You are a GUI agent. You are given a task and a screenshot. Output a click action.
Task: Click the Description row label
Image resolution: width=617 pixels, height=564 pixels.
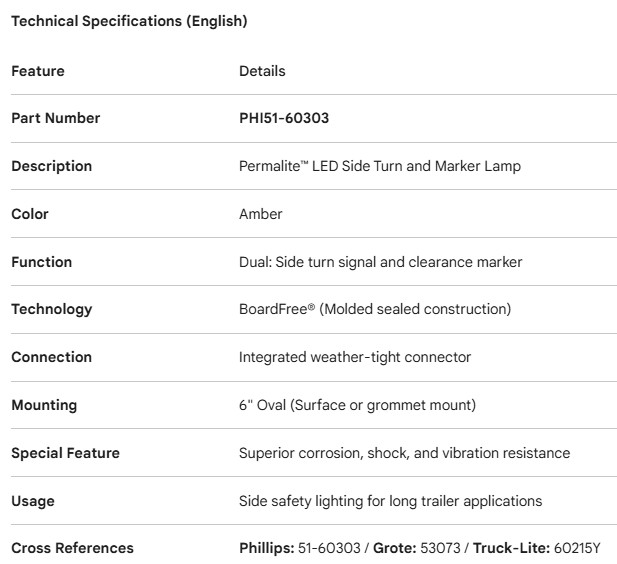(52, 166)
